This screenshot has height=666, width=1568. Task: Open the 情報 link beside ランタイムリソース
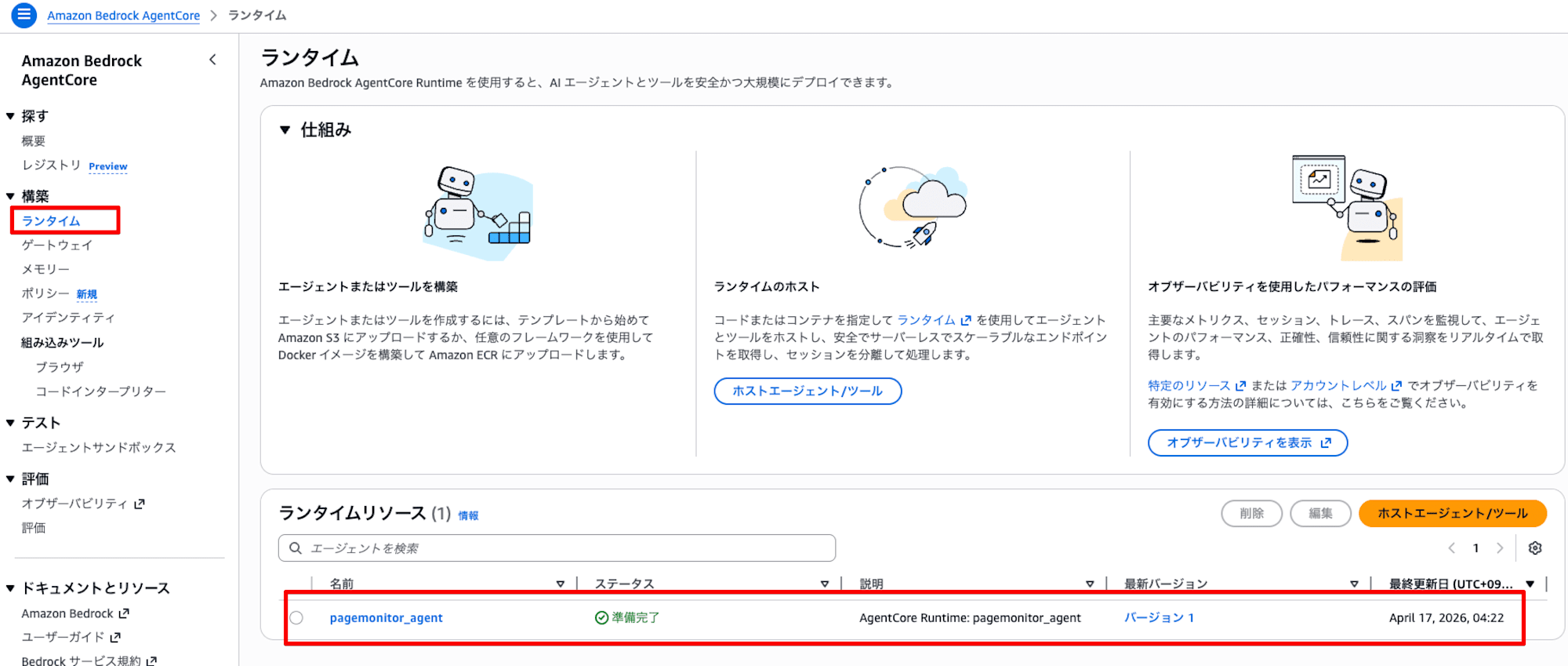point(469,515)
